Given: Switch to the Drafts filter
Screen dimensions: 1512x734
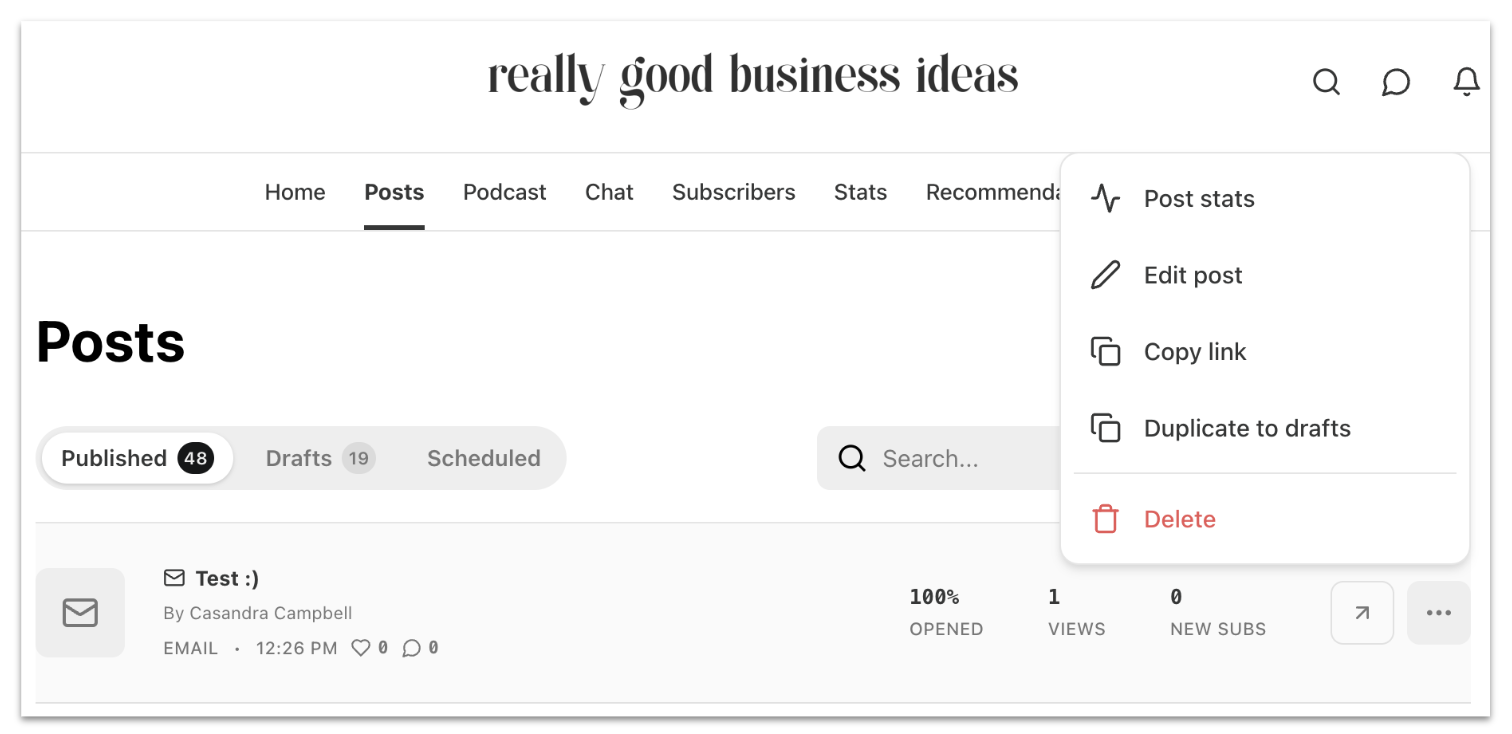Looking at the screenshot, I should tap(319, 458).
